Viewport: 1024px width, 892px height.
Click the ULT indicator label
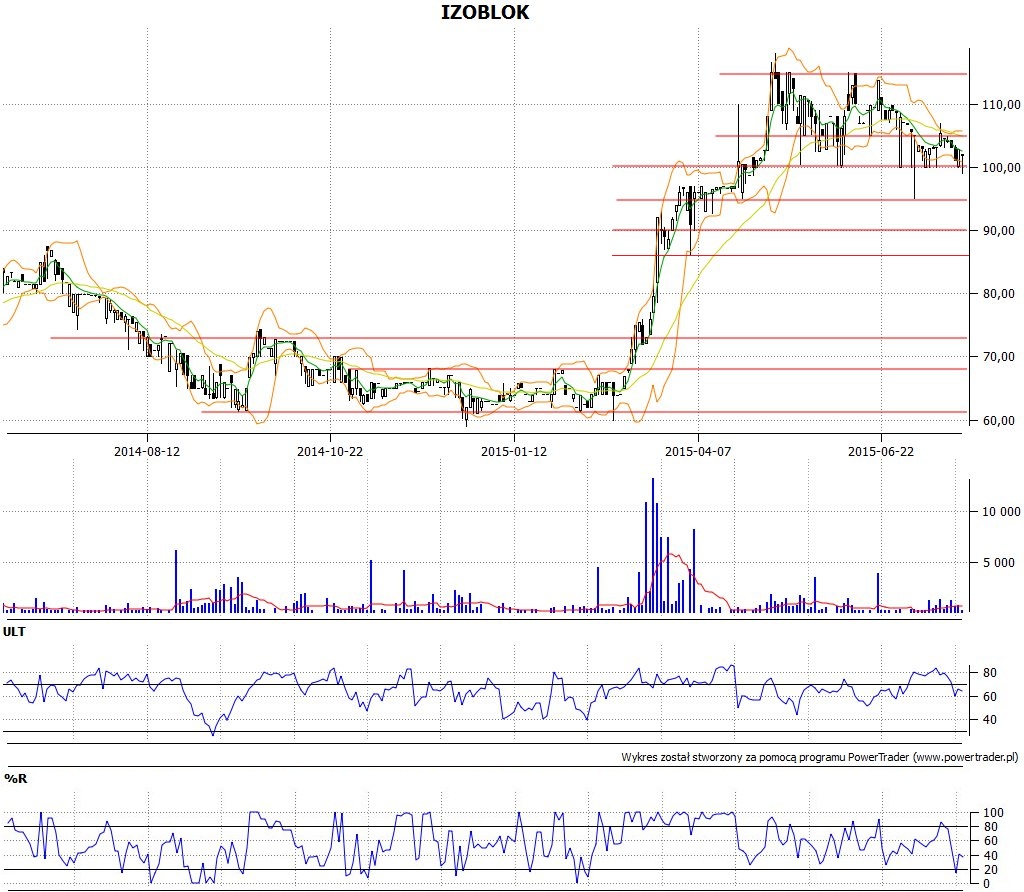[14, 631]
